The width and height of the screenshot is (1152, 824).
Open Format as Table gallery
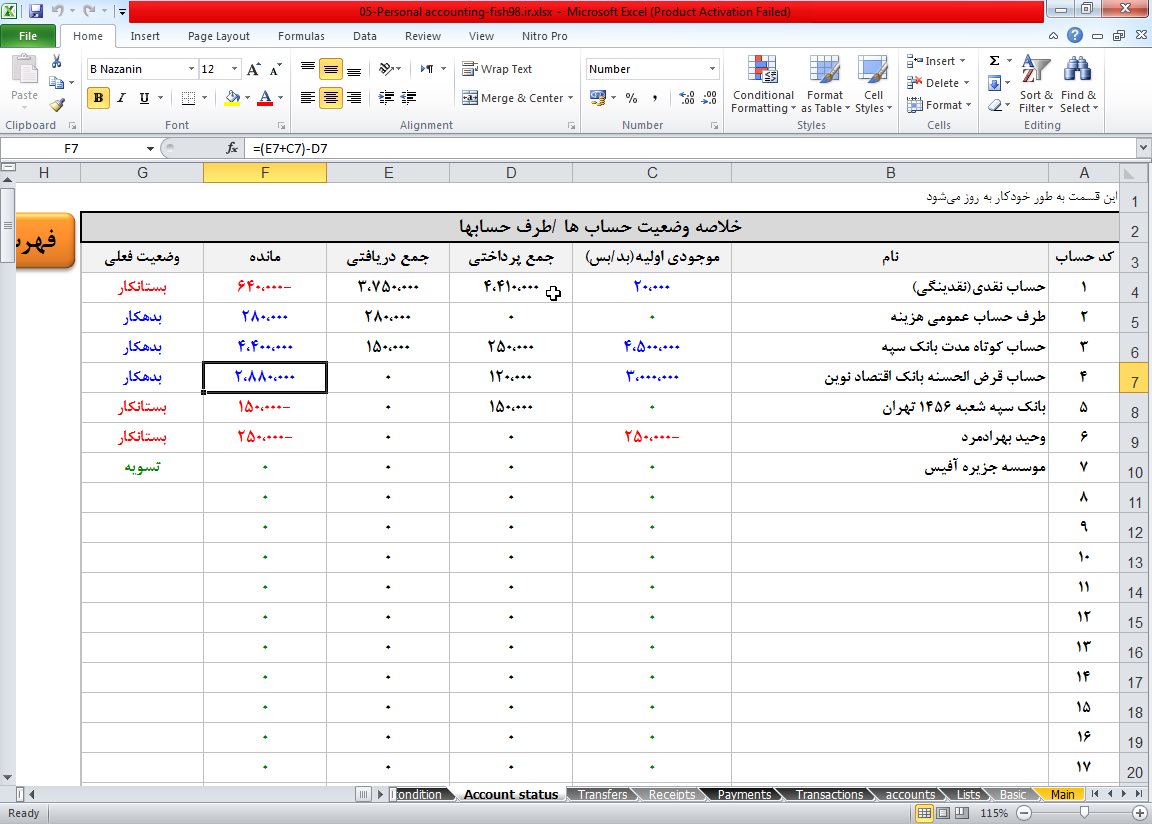click(825, 84)
